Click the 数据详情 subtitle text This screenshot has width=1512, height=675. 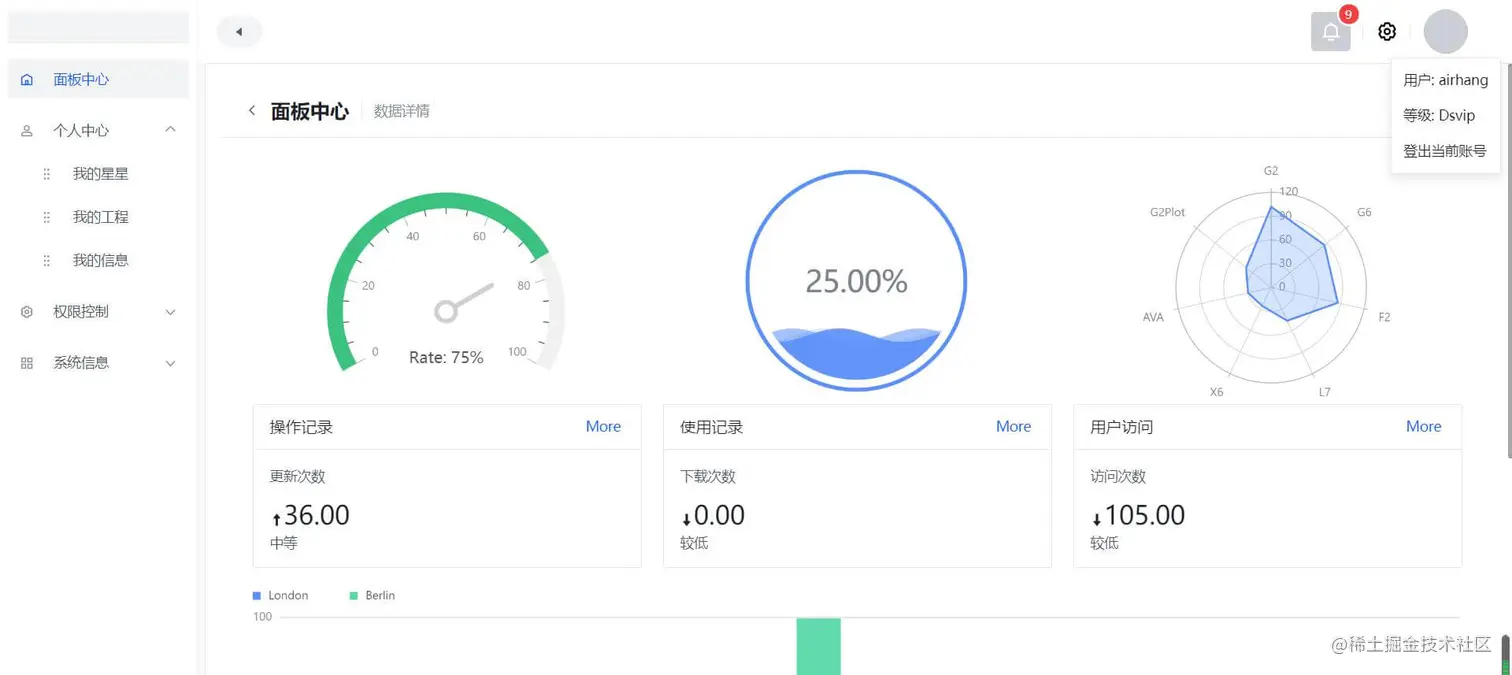coord(402,111)
